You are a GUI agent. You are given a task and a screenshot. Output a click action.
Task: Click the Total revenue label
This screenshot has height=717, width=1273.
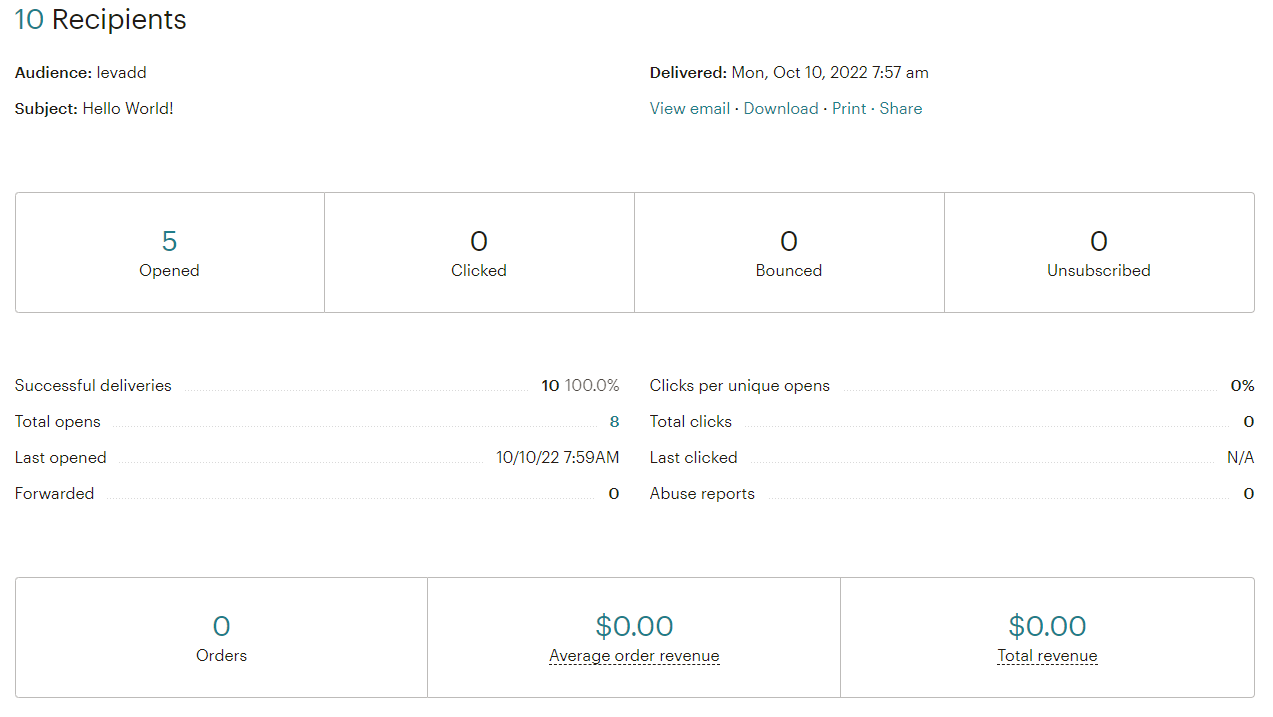coord(1047,656)
